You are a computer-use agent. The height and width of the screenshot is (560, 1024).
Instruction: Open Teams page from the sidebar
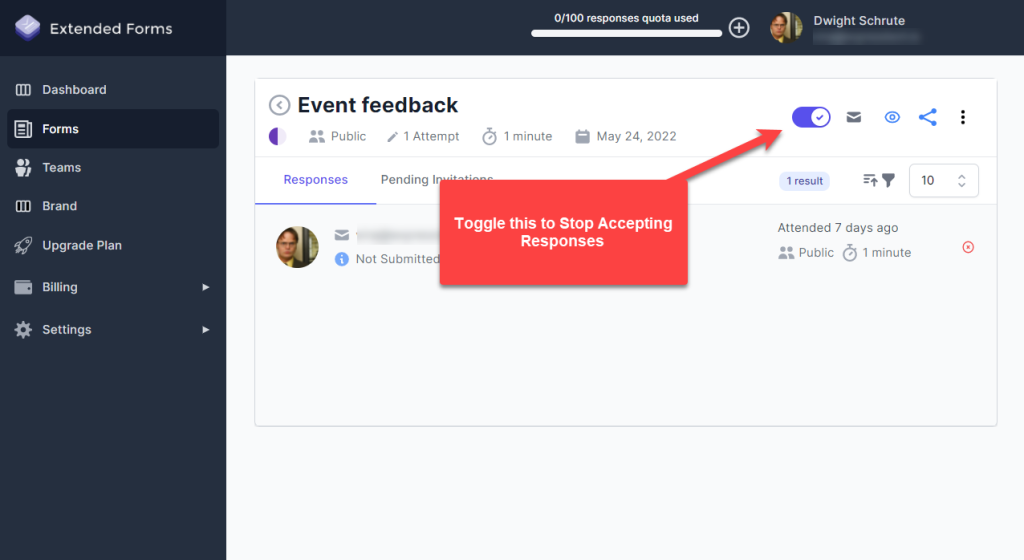(61, 167)
